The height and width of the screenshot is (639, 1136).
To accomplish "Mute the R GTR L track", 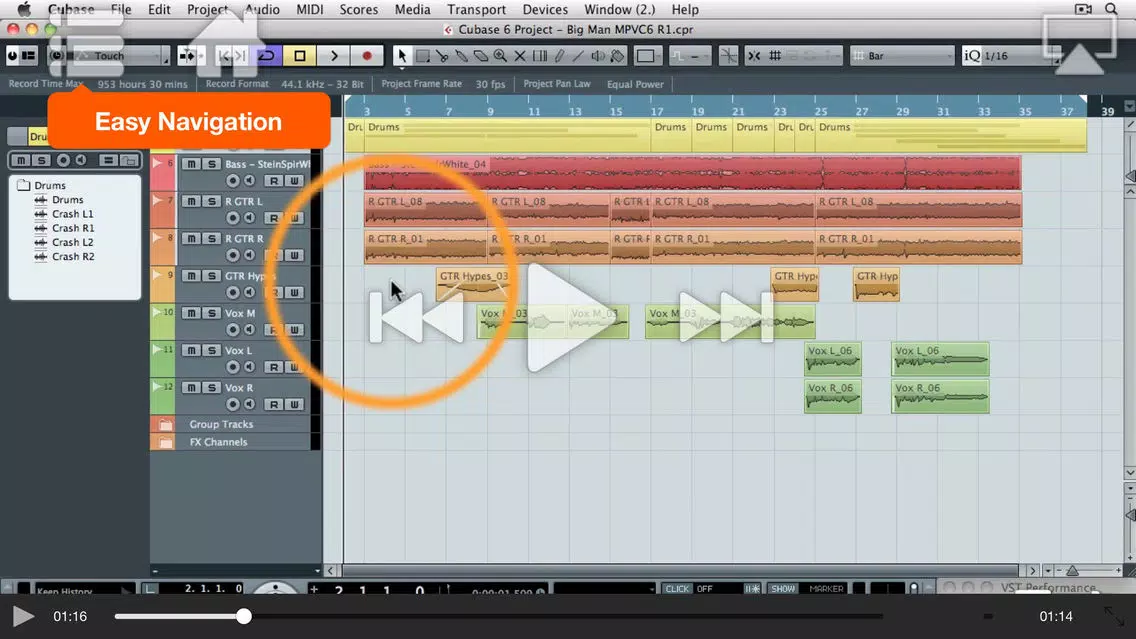I will (191, 201).
